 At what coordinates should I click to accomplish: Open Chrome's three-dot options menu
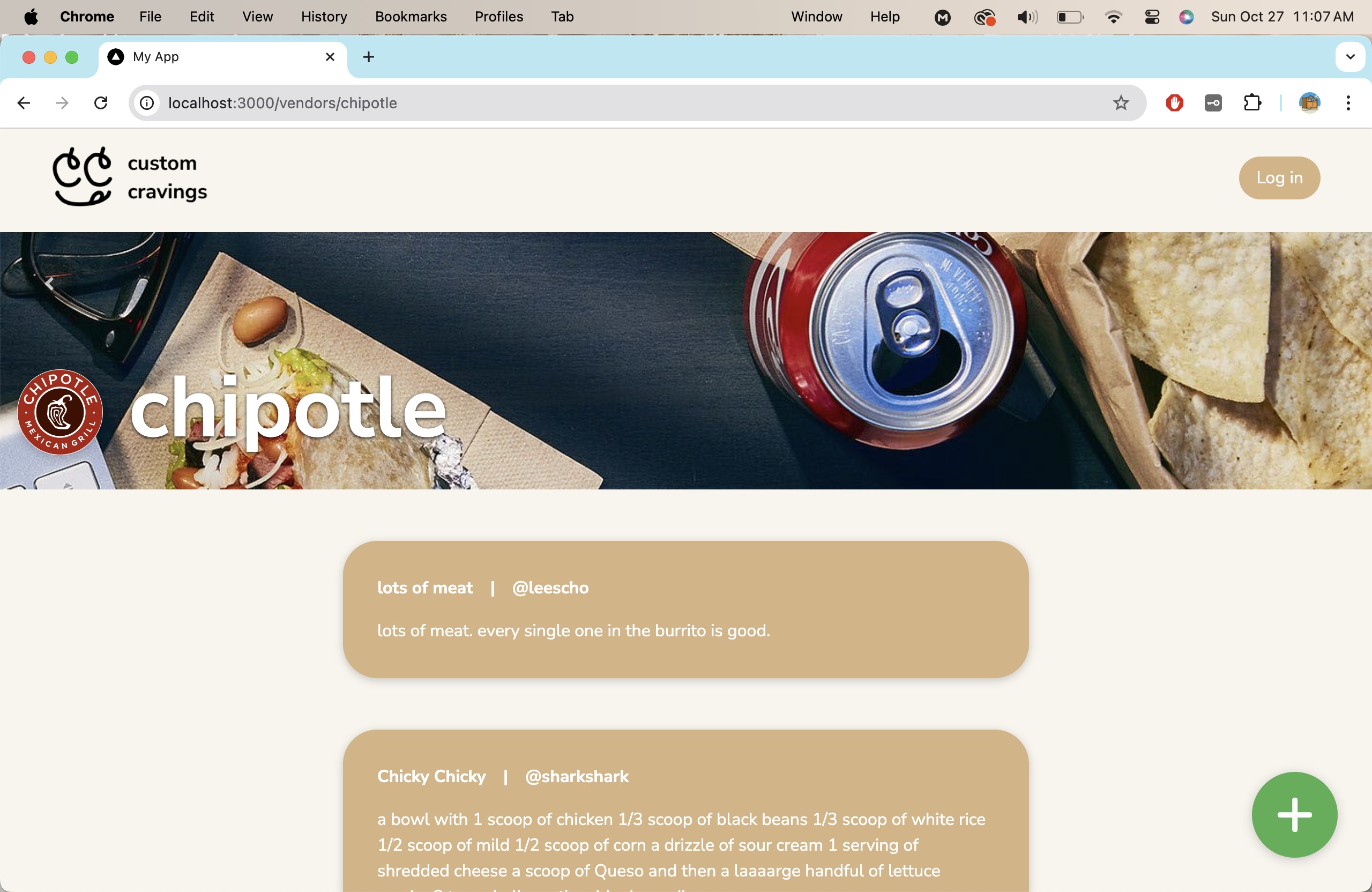[x=1348, y=103]
